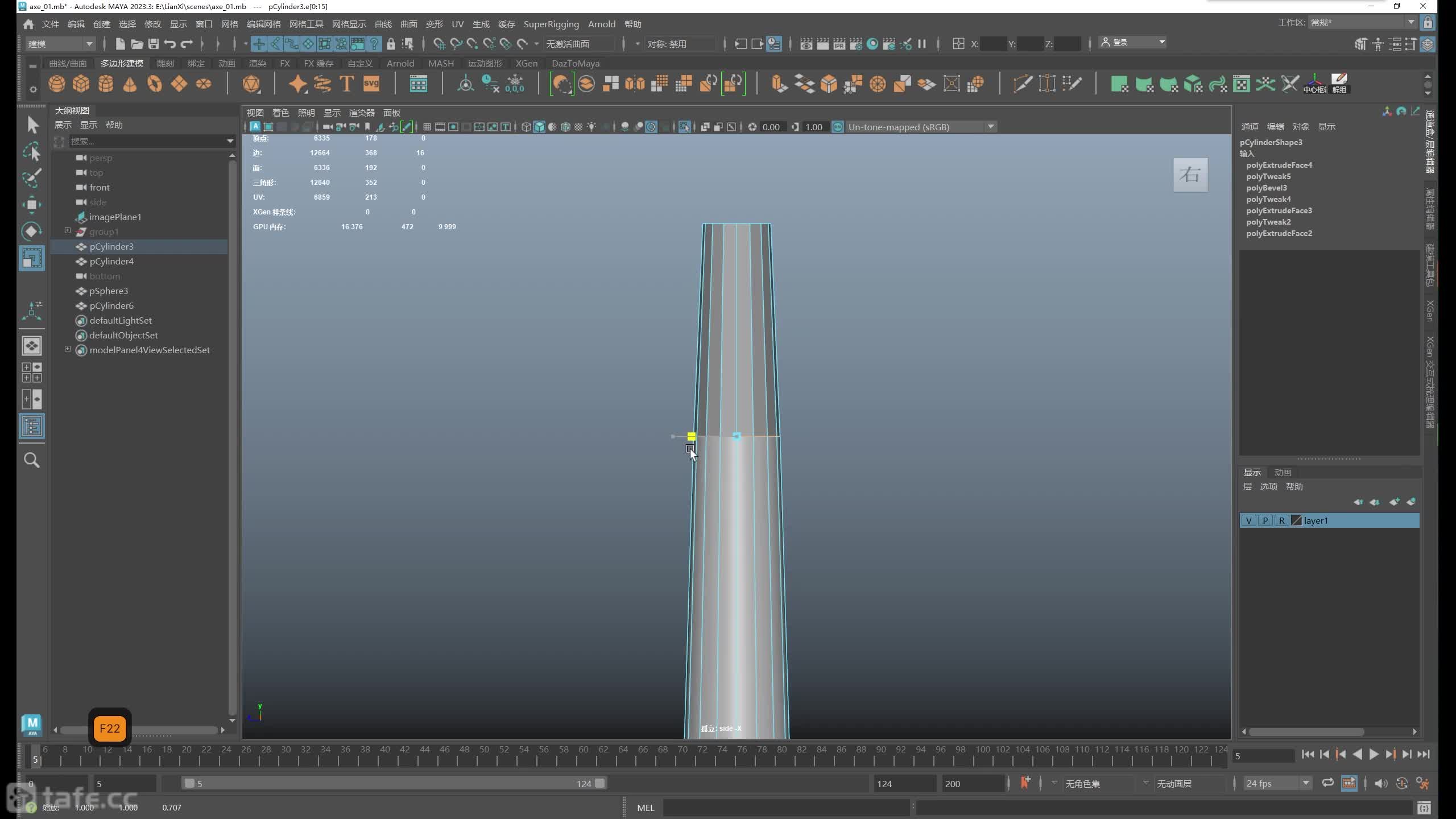Click the Save scene icon

point(153,44)
